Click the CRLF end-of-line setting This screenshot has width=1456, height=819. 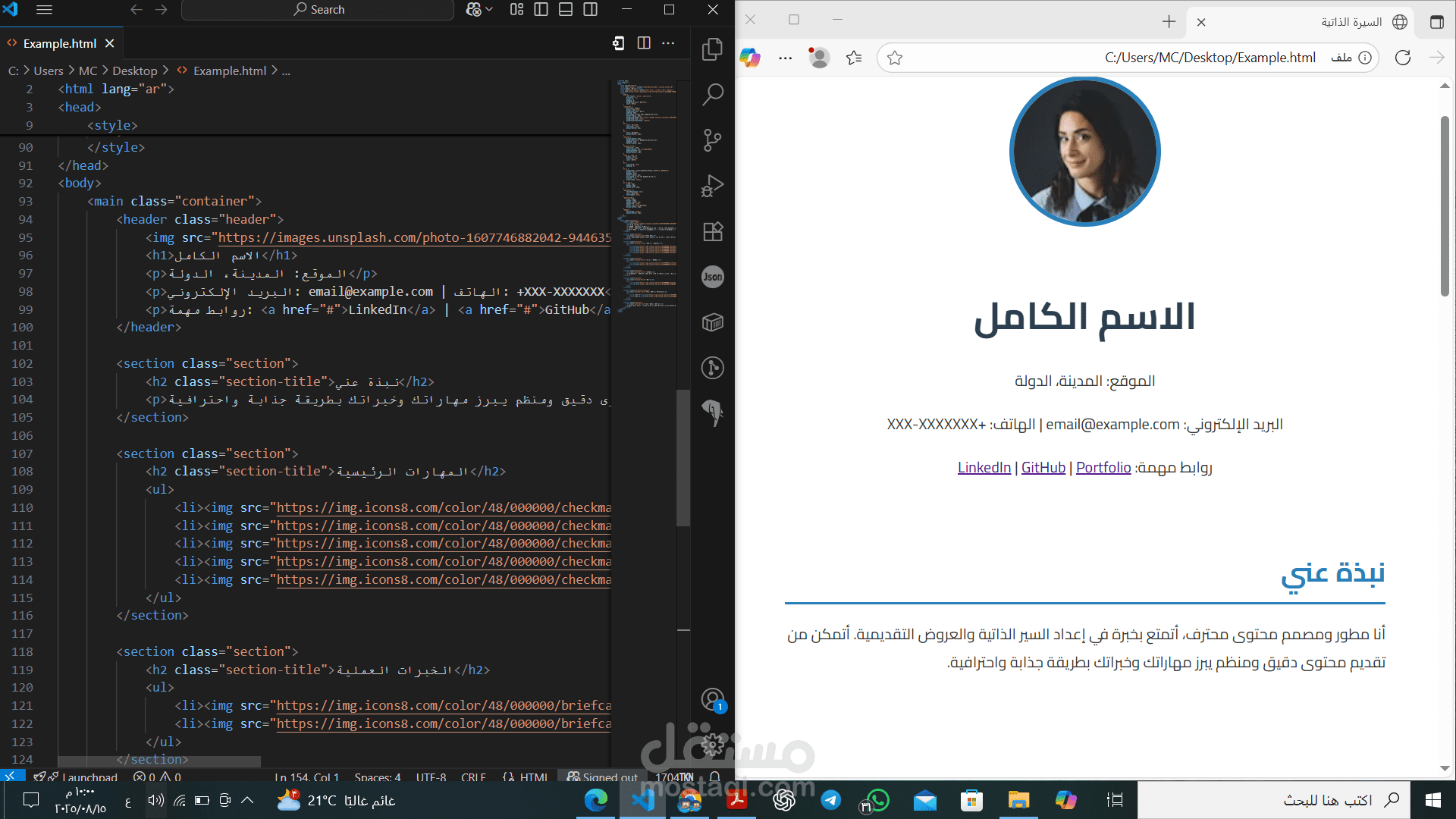point(473,777)
